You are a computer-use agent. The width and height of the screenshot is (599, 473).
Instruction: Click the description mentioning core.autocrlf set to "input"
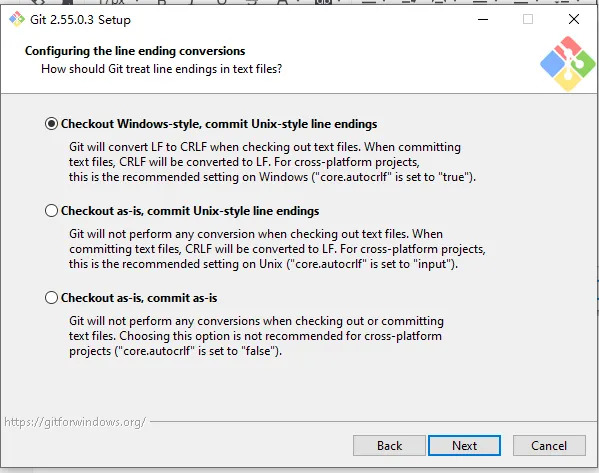point(277,249)
